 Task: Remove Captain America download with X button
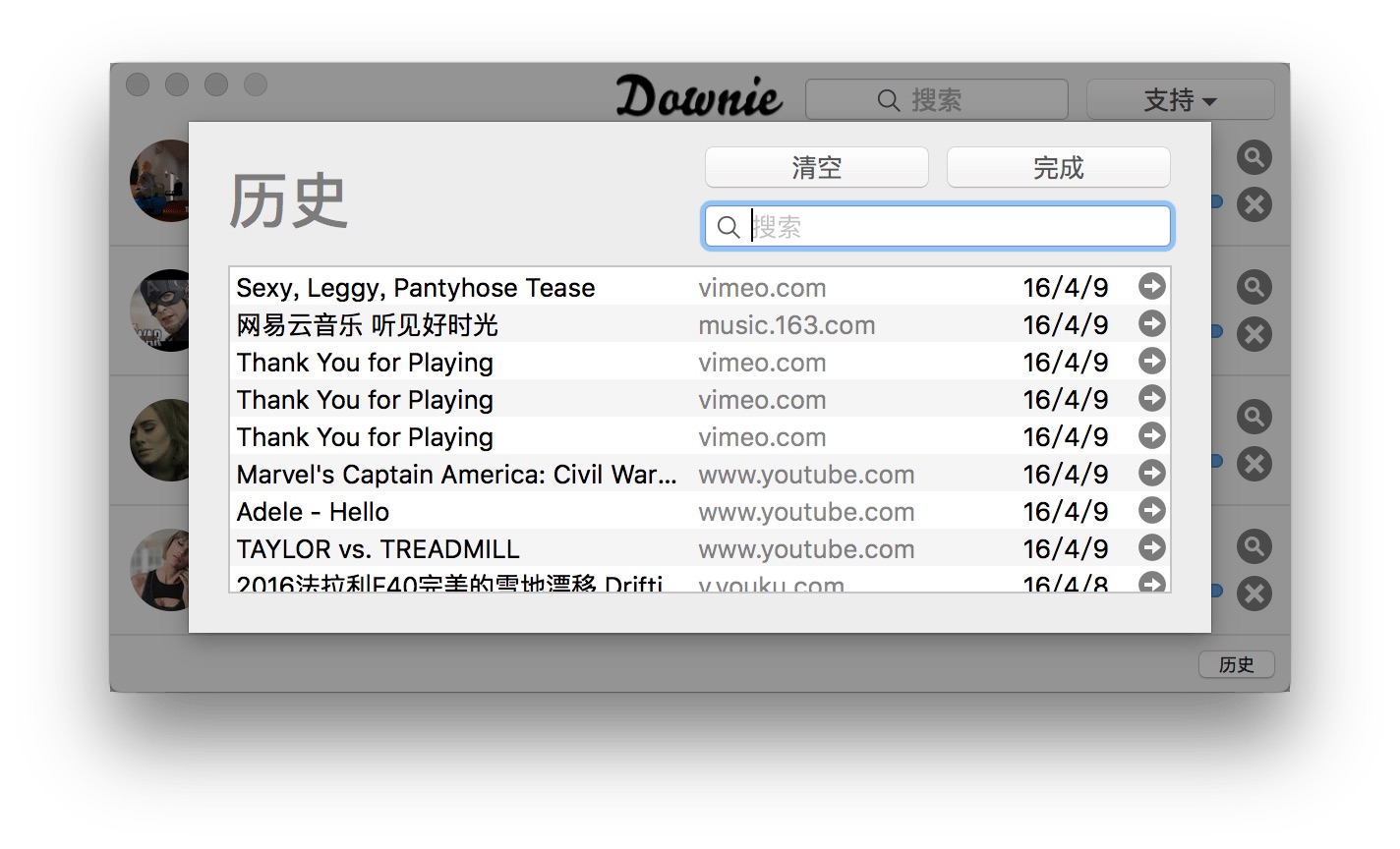coord(1254,334)
